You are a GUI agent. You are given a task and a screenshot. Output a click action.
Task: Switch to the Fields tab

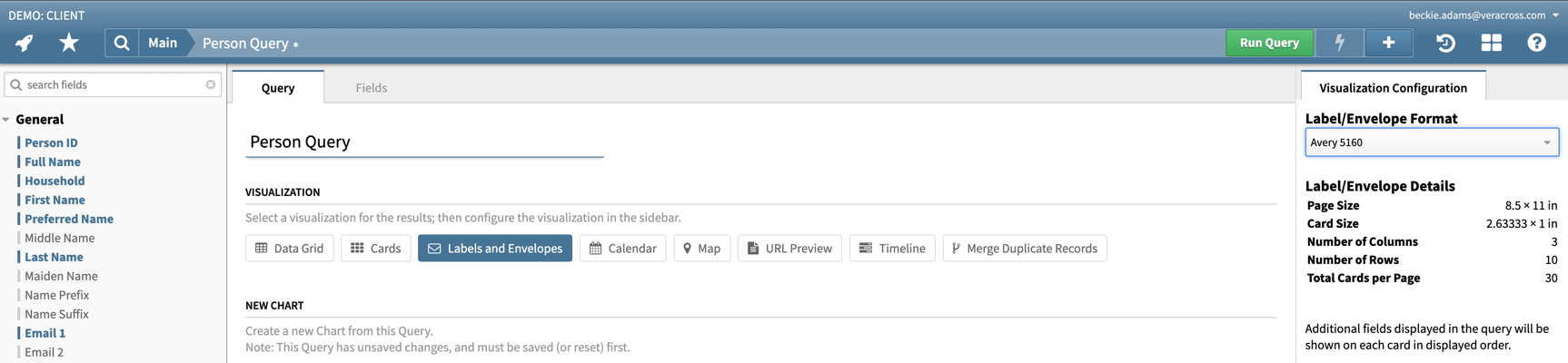click(371, 88)
